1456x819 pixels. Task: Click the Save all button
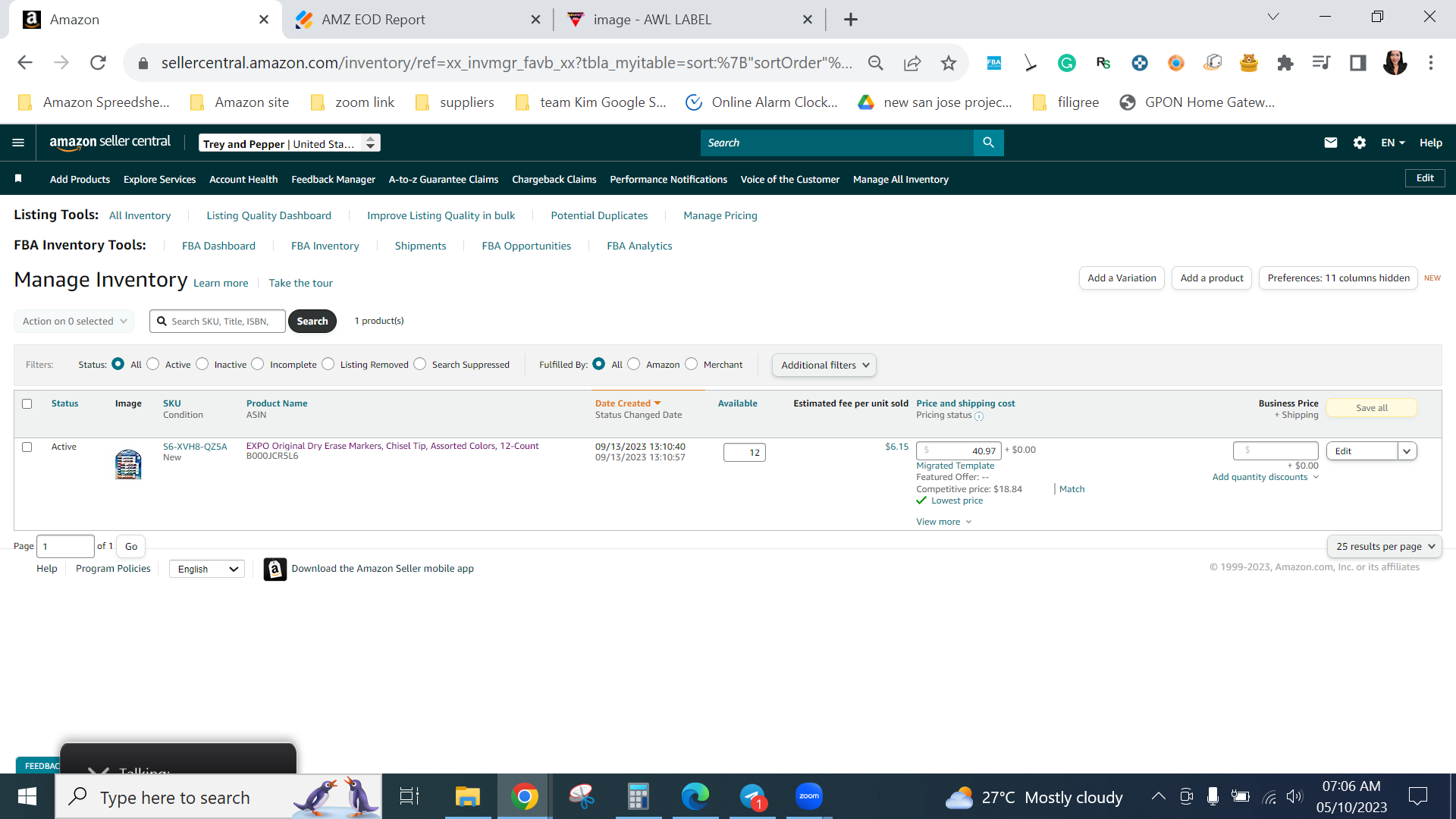click(x=1372, y=408)
